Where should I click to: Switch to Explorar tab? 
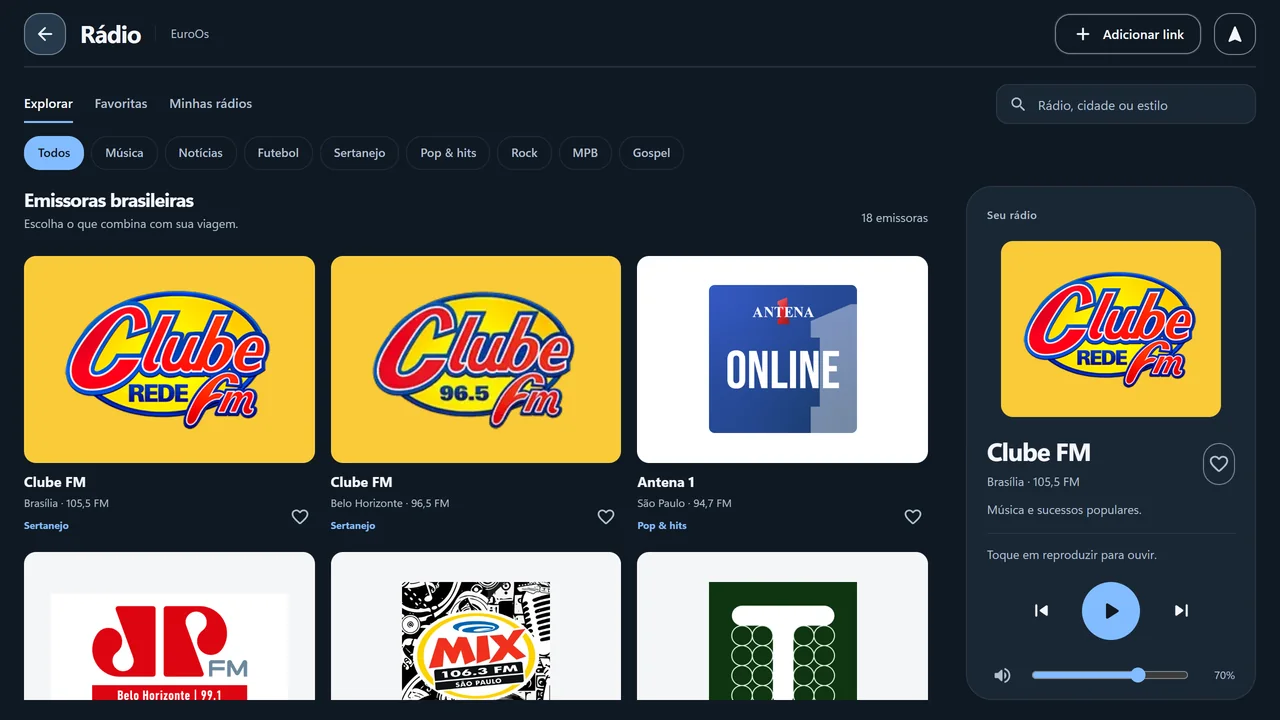(48, 104)
